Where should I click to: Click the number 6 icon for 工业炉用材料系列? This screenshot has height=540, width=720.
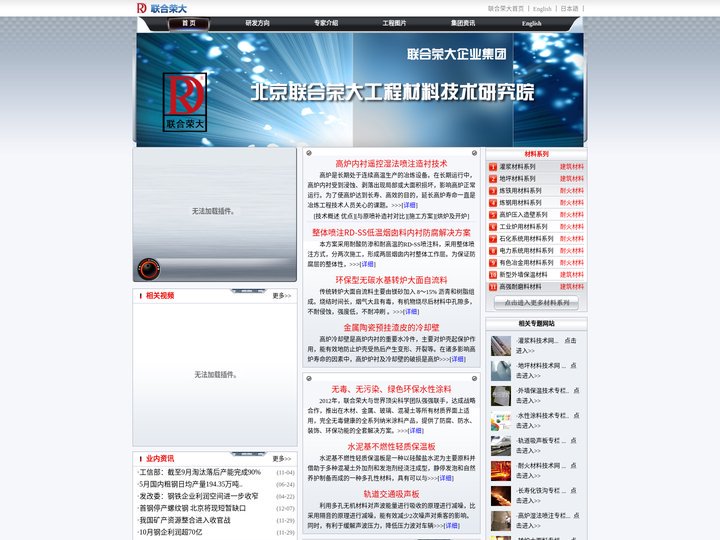(x=493, y=227)
